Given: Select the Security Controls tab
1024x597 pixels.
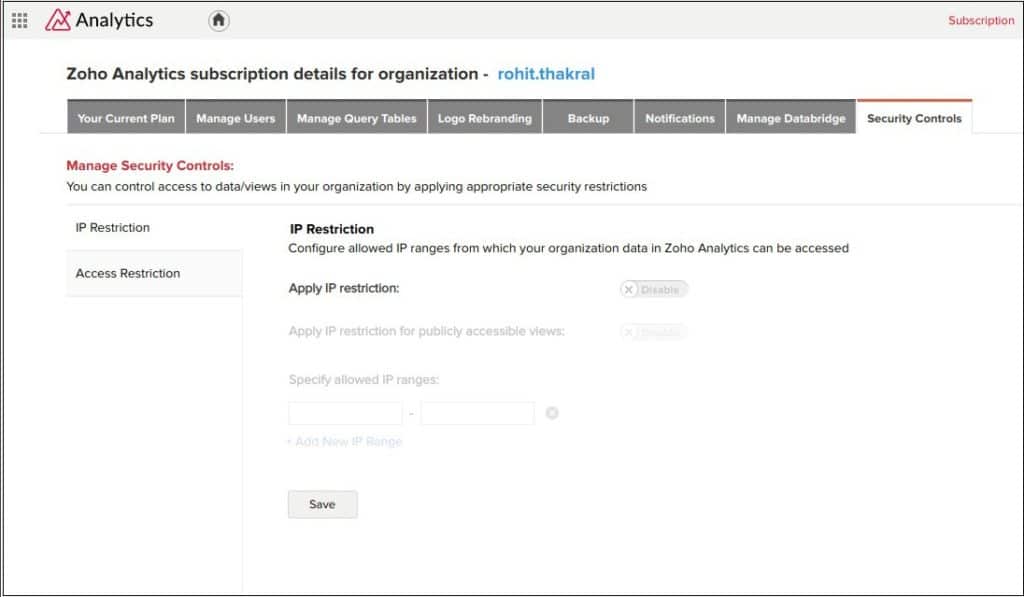Looking at the screenshot, I should [914, 117].
